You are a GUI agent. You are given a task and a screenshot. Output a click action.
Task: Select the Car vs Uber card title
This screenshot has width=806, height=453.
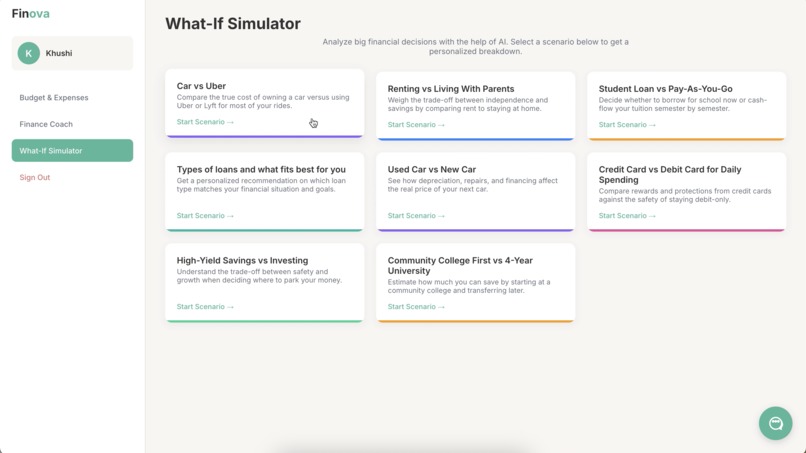tap(201, 86)
